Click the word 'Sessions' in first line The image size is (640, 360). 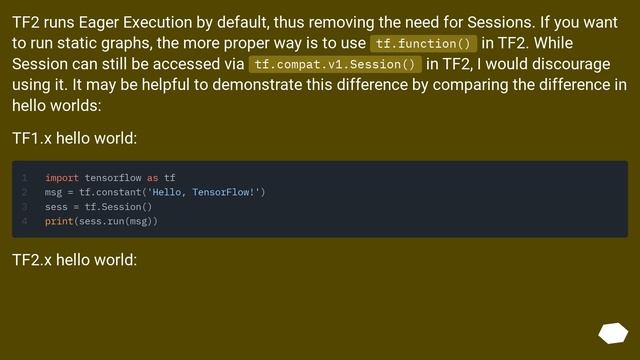pyautogui.click(x=500, y=22)
